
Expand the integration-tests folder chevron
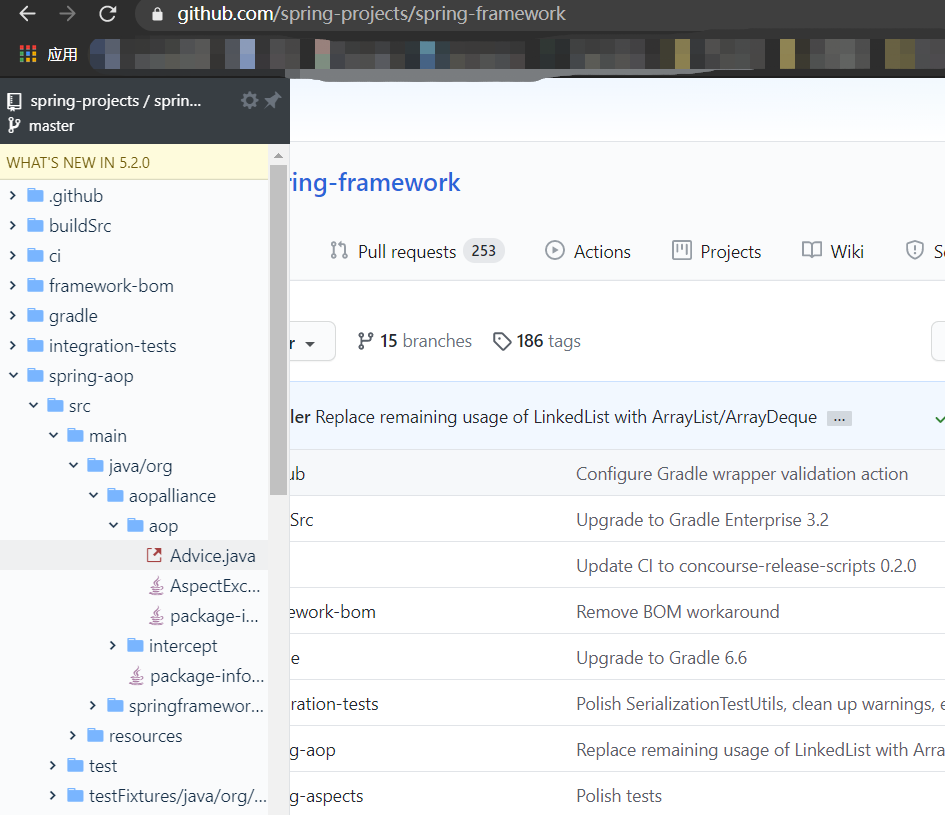tap(13, 345)
